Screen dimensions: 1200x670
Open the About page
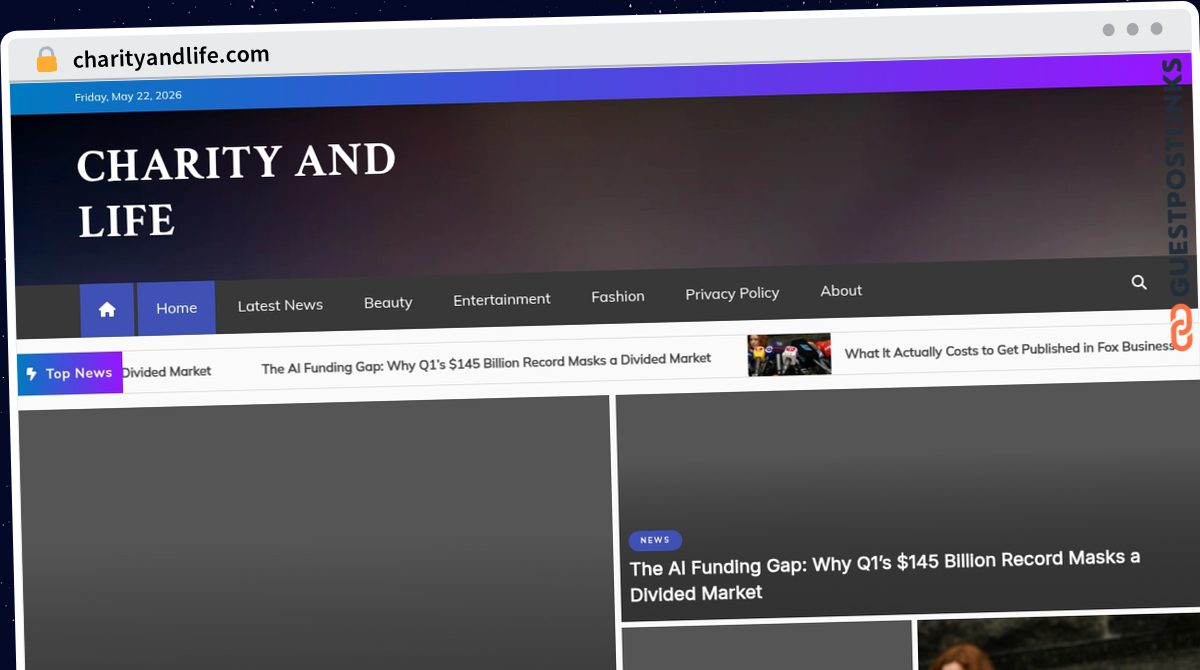pyautogui.click(x=841, y=290)
